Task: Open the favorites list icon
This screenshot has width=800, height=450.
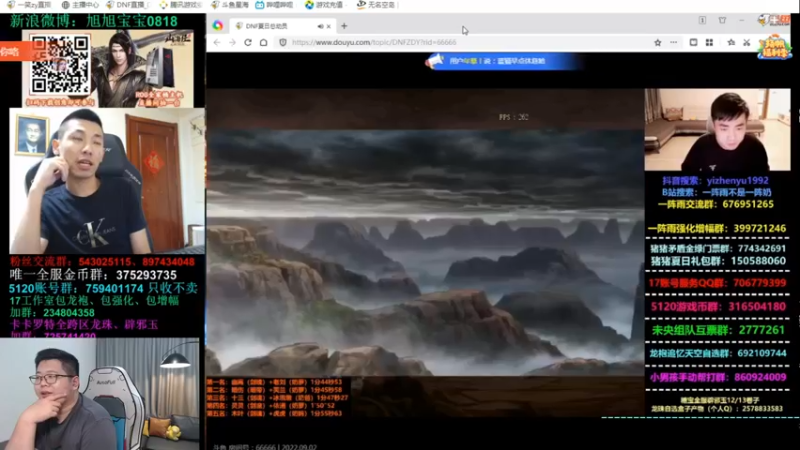Action: (731, 43)
